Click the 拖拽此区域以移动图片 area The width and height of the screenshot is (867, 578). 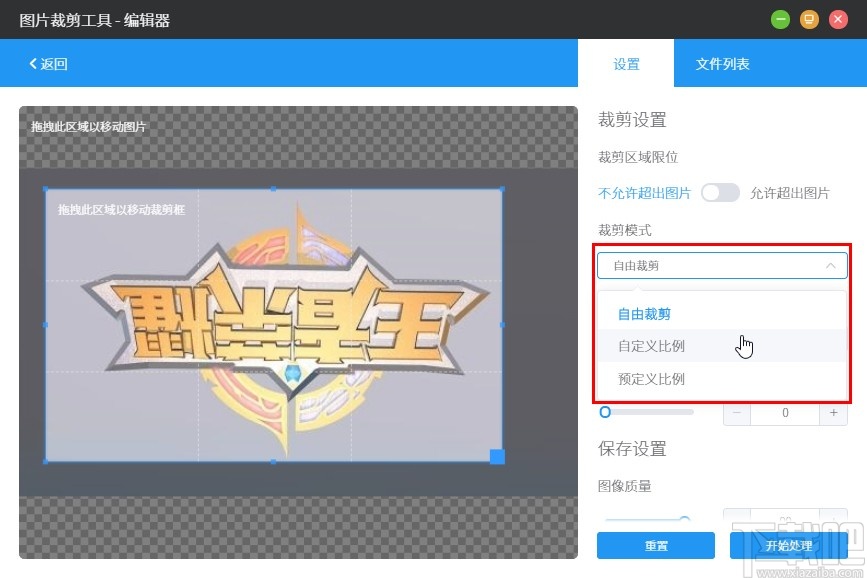(x=88, y=127)
